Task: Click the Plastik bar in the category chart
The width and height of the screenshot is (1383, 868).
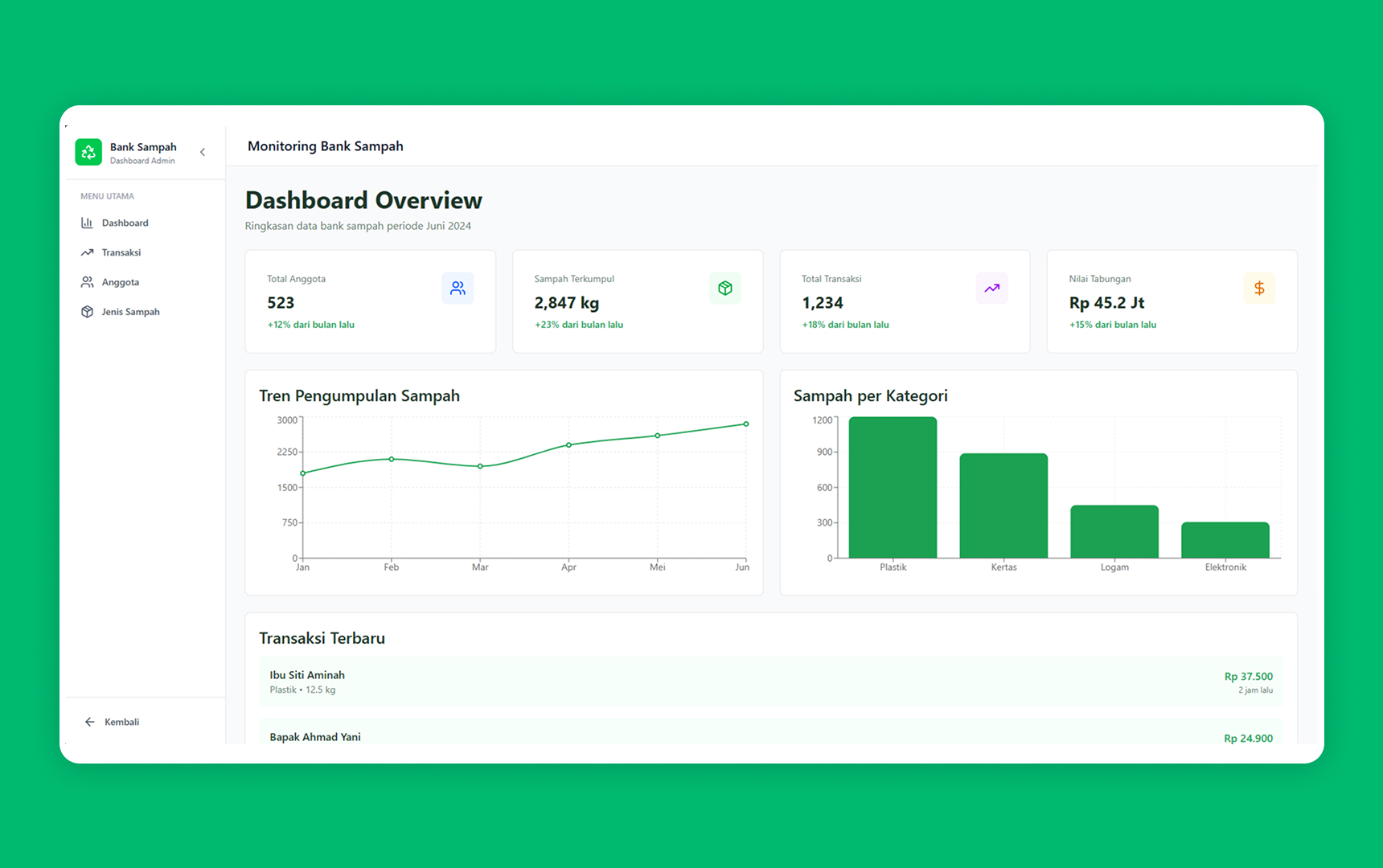Action: tap(893, 487)
